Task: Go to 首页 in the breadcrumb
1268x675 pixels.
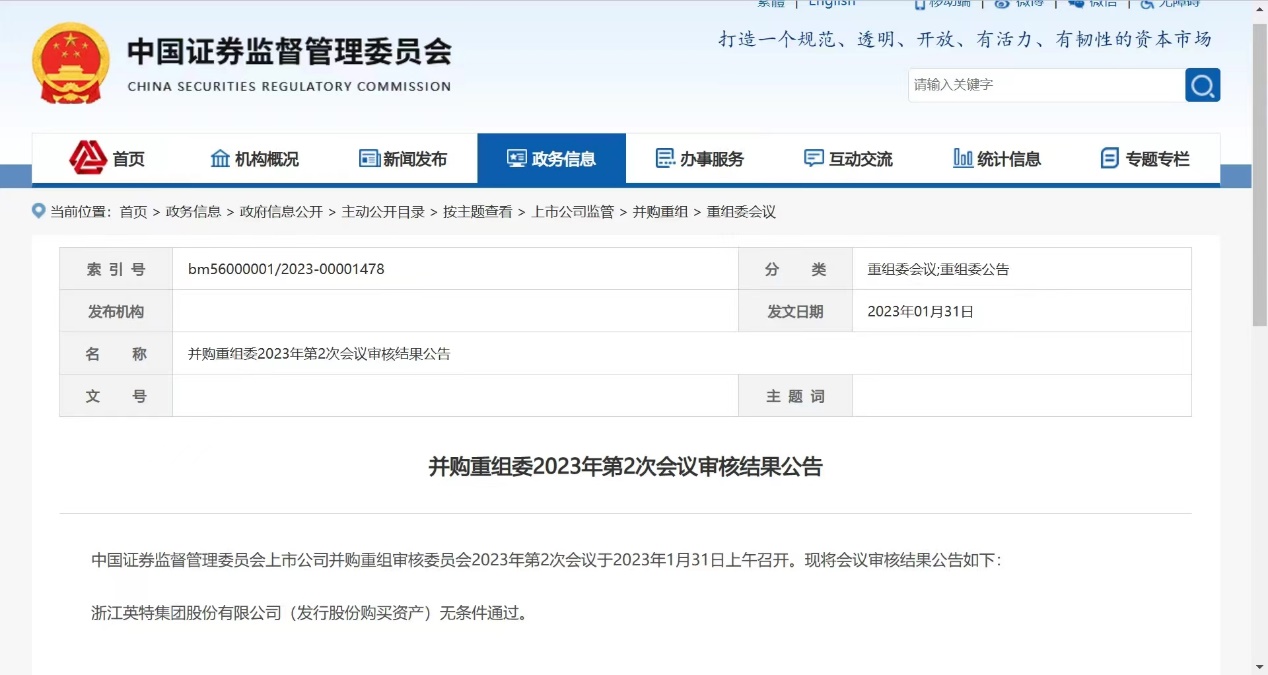Action: tap(133, 212)
